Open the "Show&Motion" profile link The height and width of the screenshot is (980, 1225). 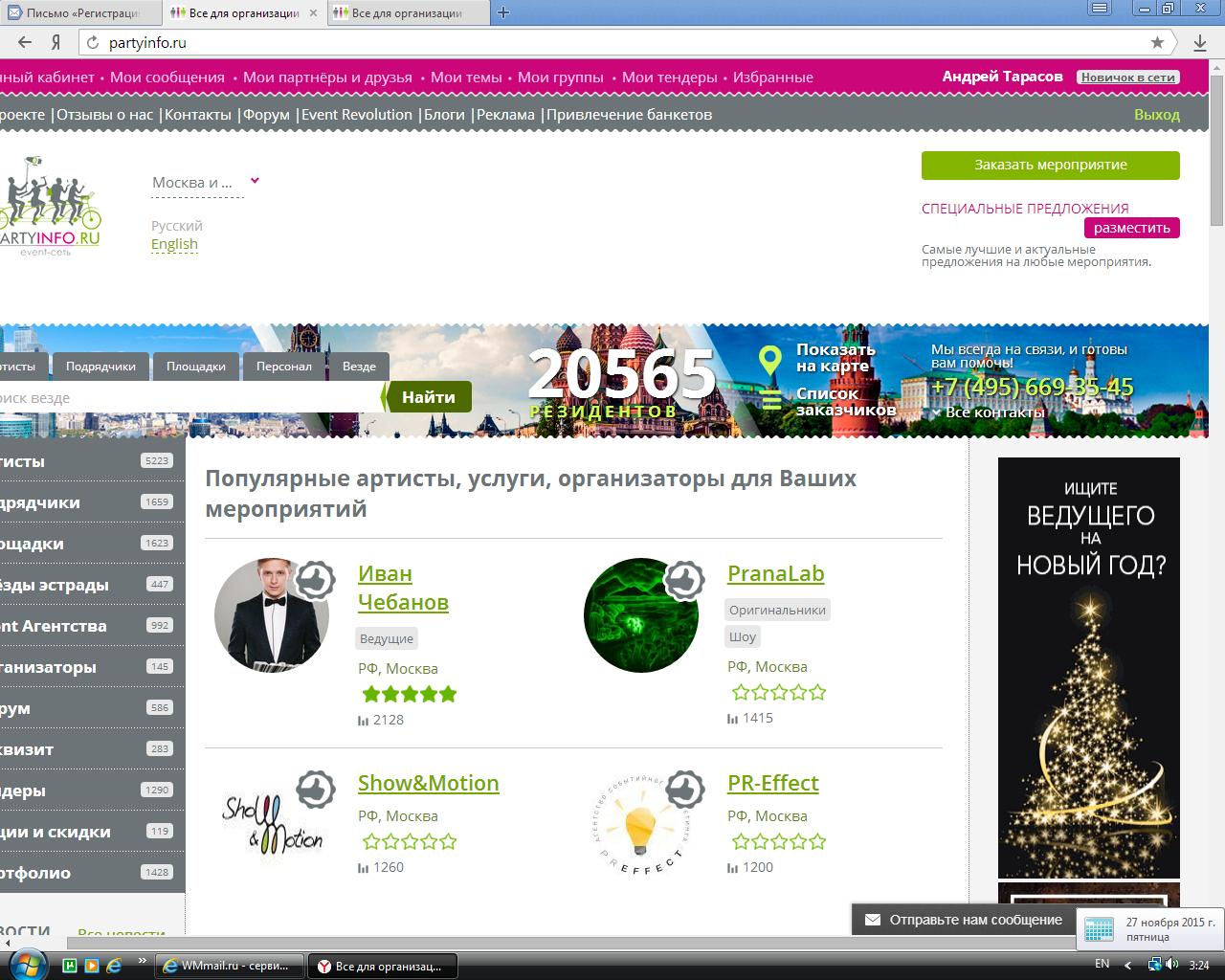(x=429, y=783)
